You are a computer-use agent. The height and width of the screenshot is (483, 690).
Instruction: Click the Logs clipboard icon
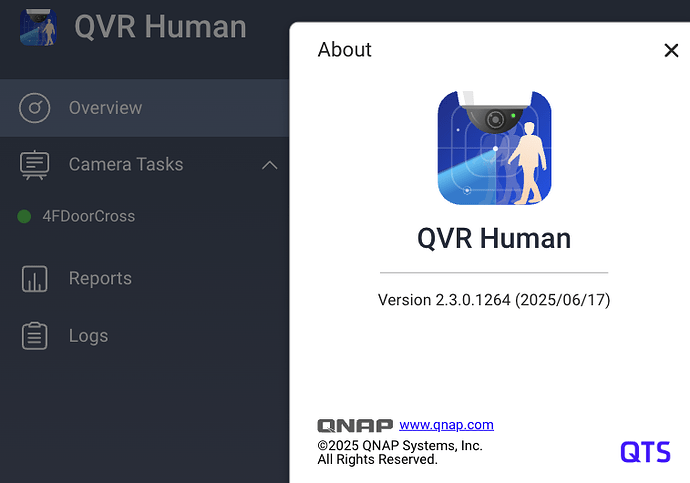[34, 336]
